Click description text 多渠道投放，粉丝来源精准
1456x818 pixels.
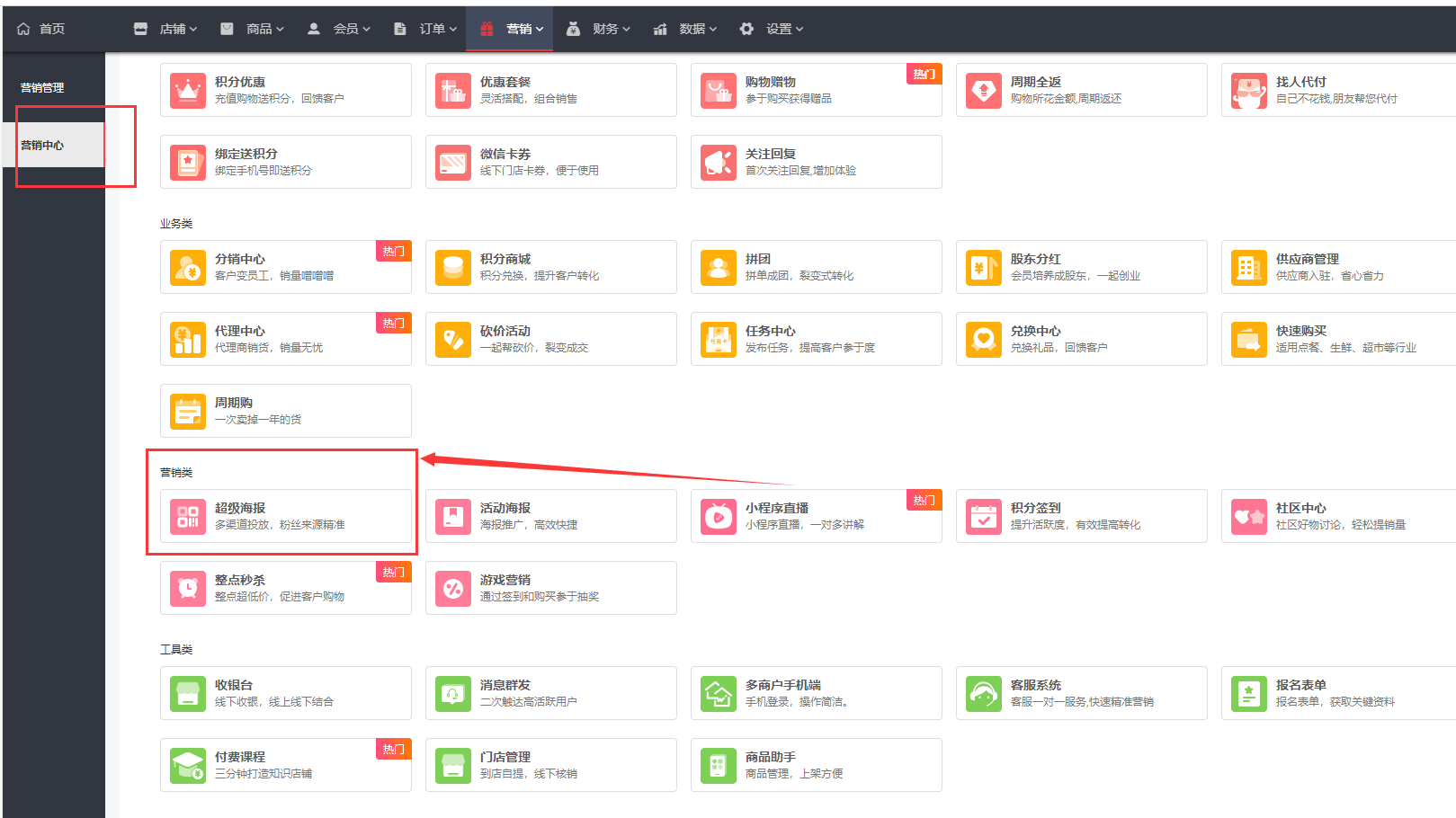280,525
